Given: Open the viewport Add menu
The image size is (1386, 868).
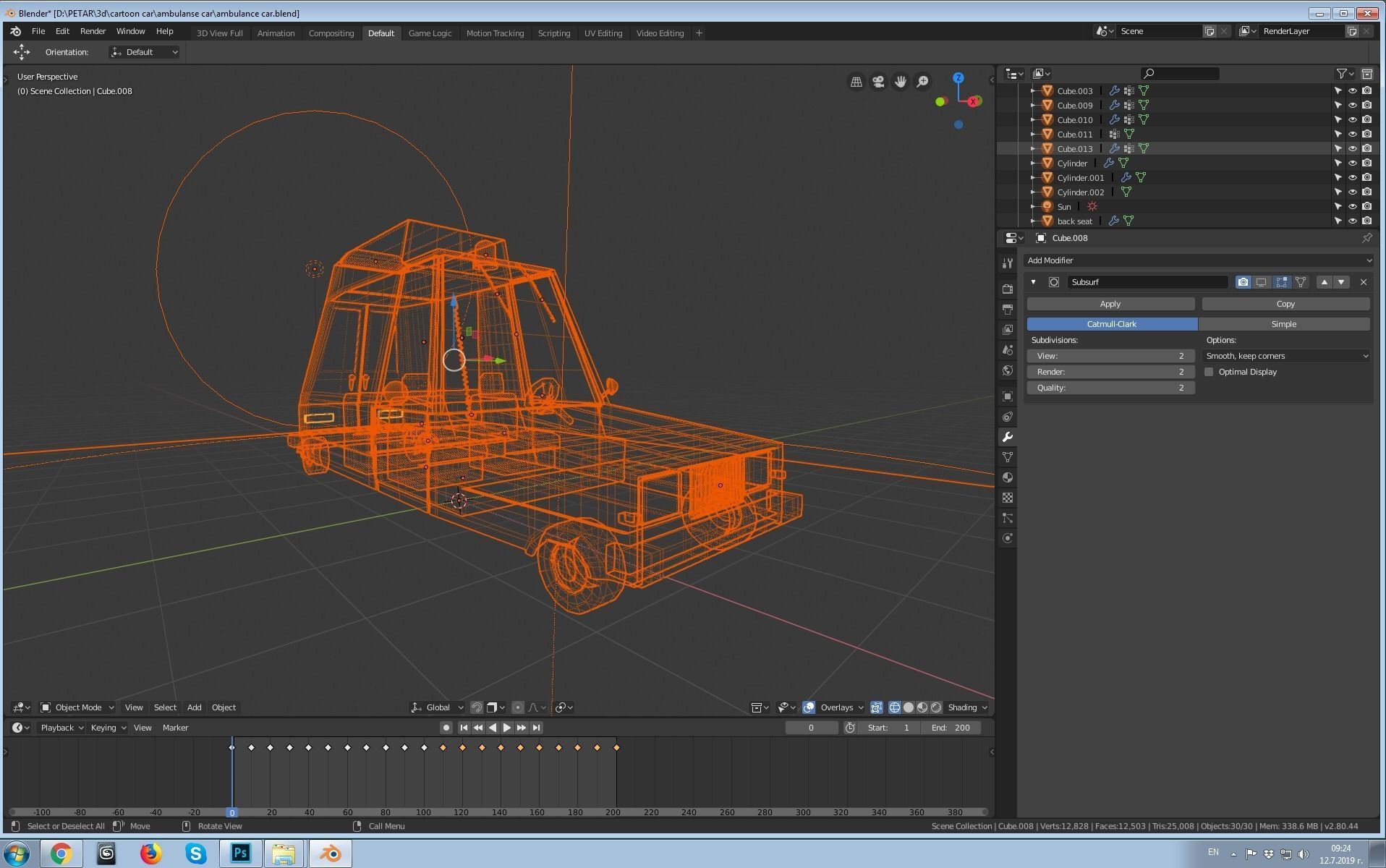Looking at the screenshot, I should click(194, 707).
